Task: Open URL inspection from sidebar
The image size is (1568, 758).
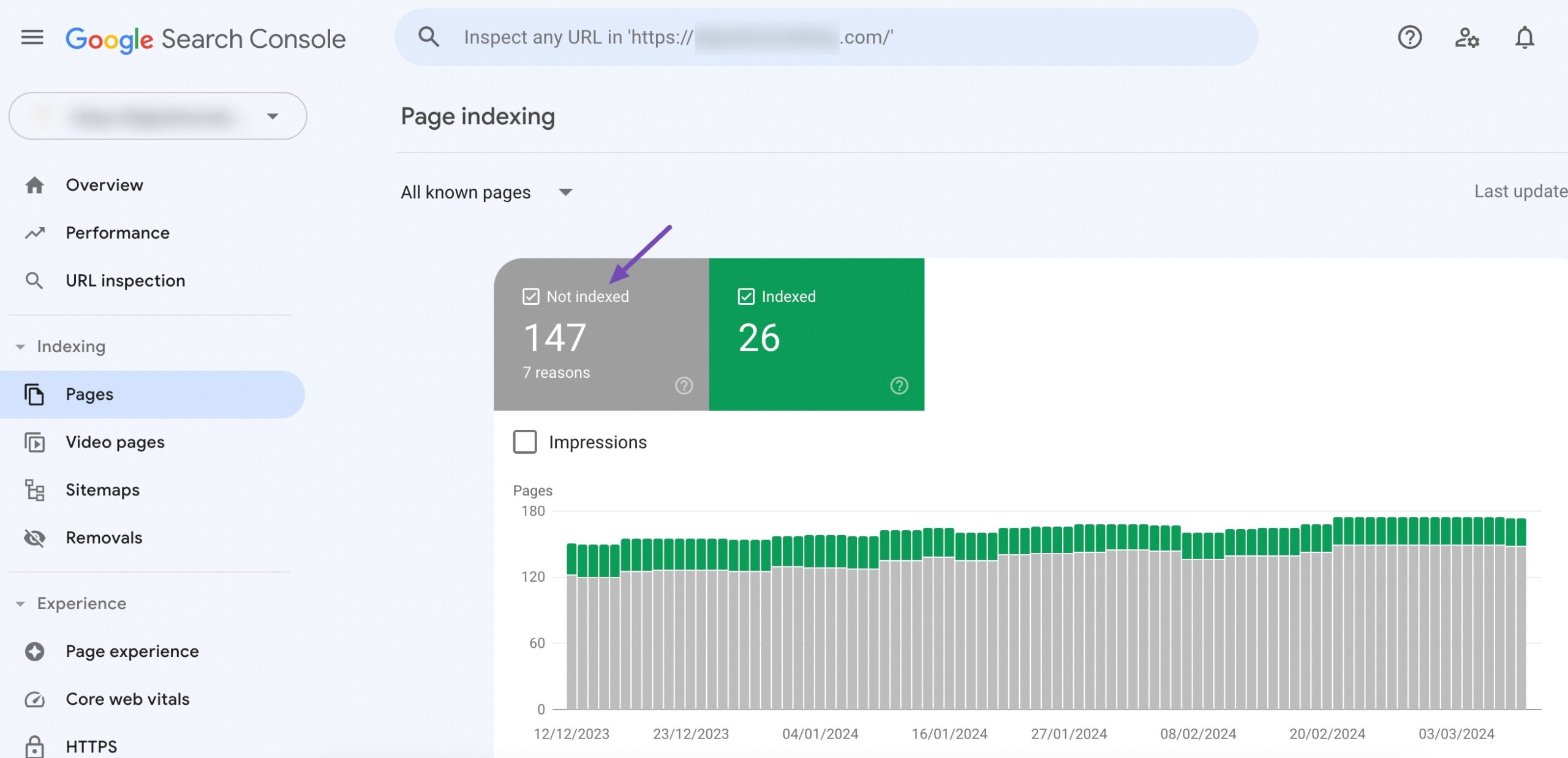Action: [152, 281]
